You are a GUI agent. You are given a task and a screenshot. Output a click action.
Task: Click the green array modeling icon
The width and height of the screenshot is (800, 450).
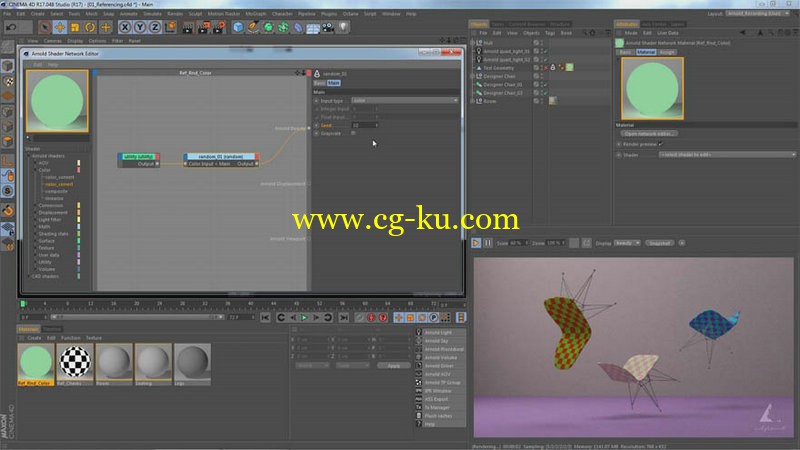[x=283, y=27]
